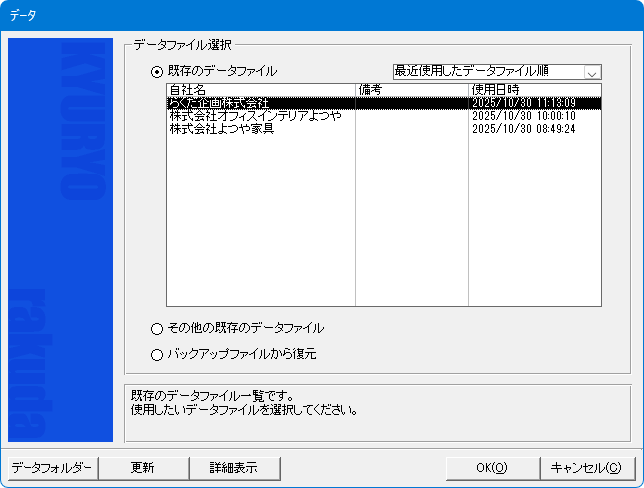644x488 pixels.
Task: Sort by the 使用日時 column header
Action: 533,90
